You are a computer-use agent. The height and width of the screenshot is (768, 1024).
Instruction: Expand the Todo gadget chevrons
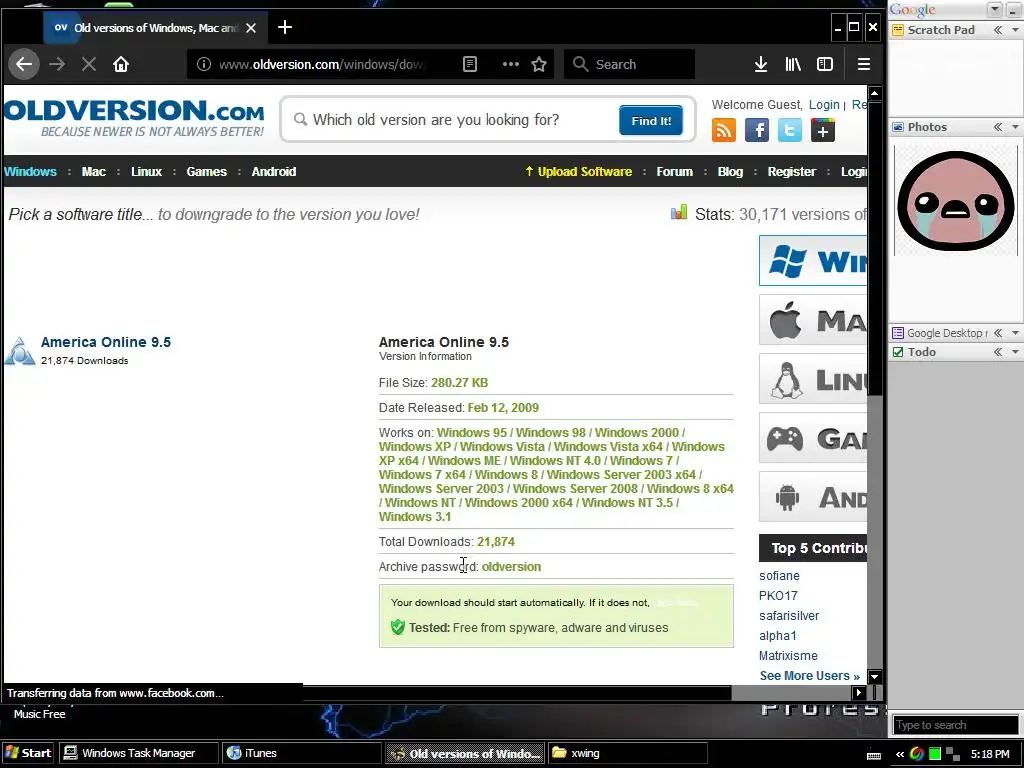pyautogui.click(x=998, y=352)
